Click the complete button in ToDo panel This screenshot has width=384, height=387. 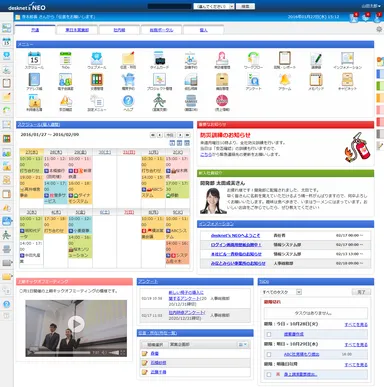(x=361, y=292)
